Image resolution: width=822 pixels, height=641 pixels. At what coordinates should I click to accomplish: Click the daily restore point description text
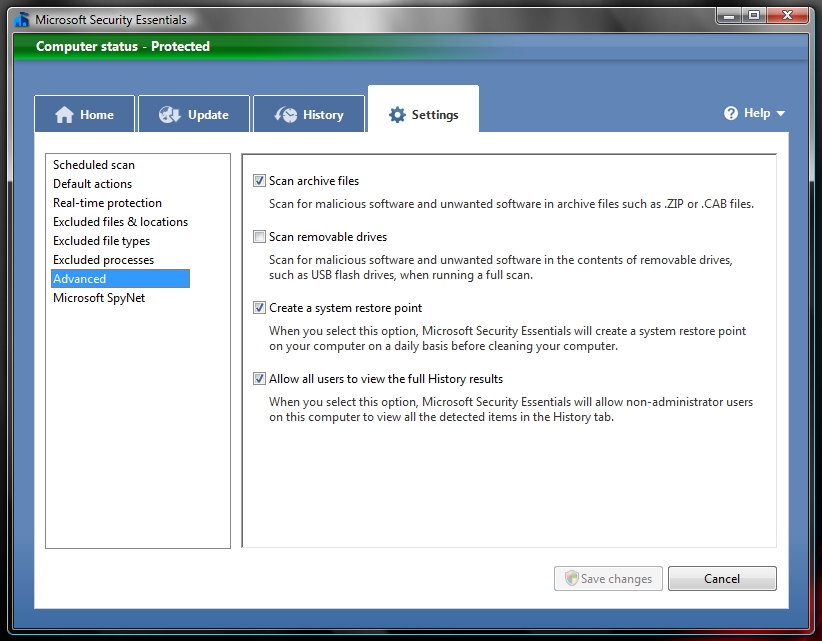507,338
